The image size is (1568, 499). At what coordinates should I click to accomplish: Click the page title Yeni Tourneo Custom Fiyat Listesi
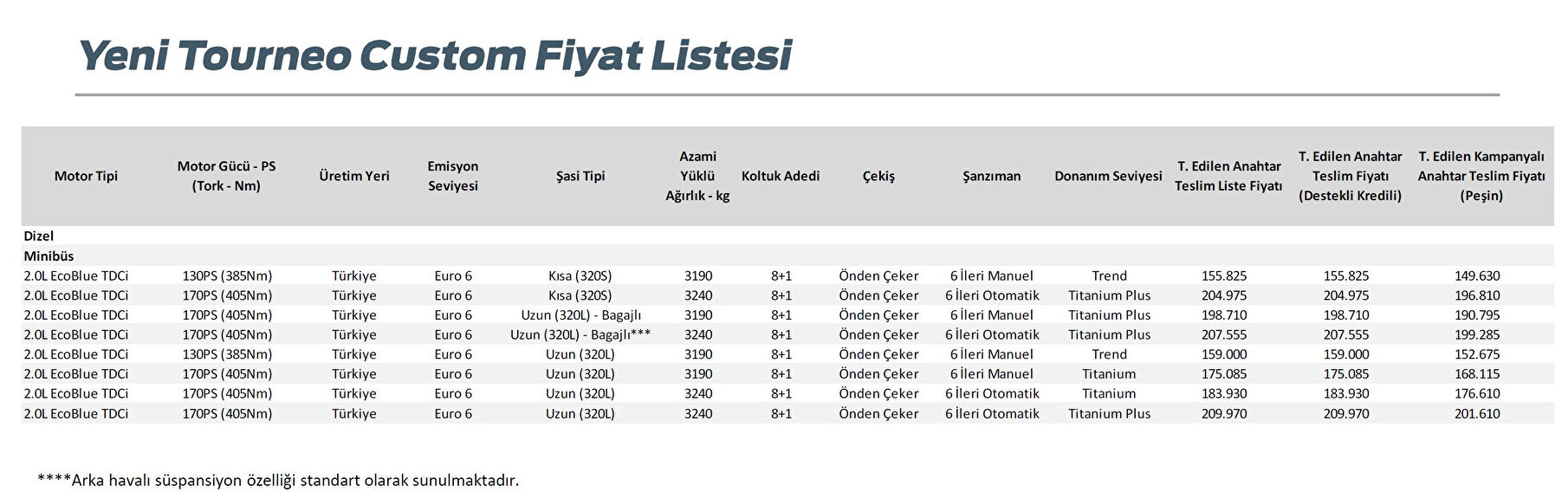point(435,56)
